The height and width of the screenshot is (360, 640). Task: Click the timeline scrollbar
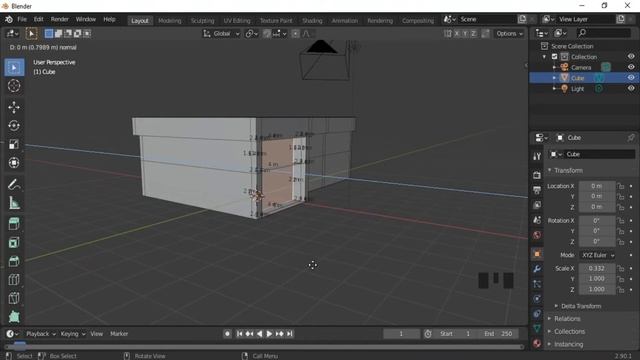pos(264,347)
